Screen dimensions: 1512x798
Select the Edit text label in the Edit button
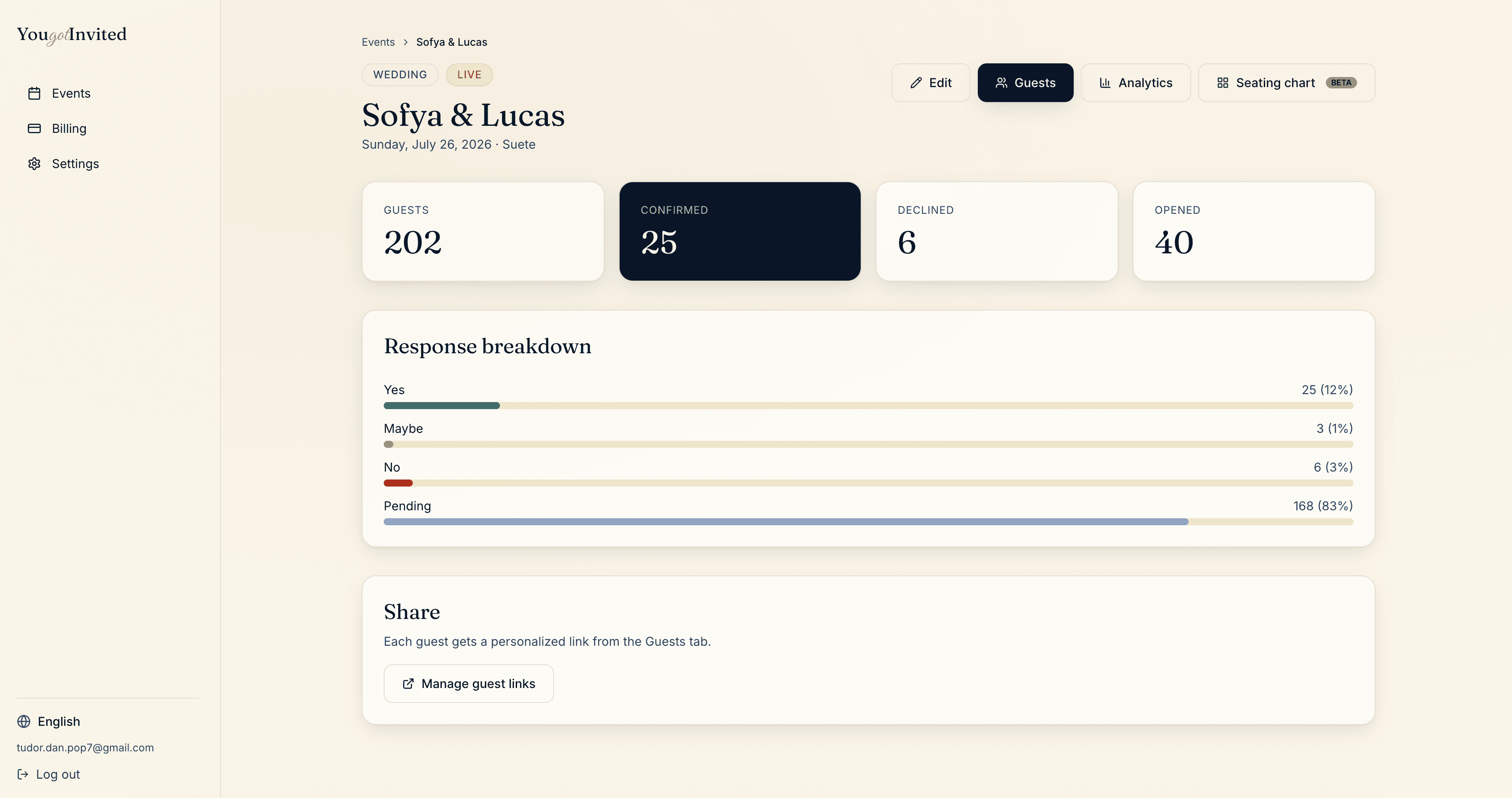point(939,83)
